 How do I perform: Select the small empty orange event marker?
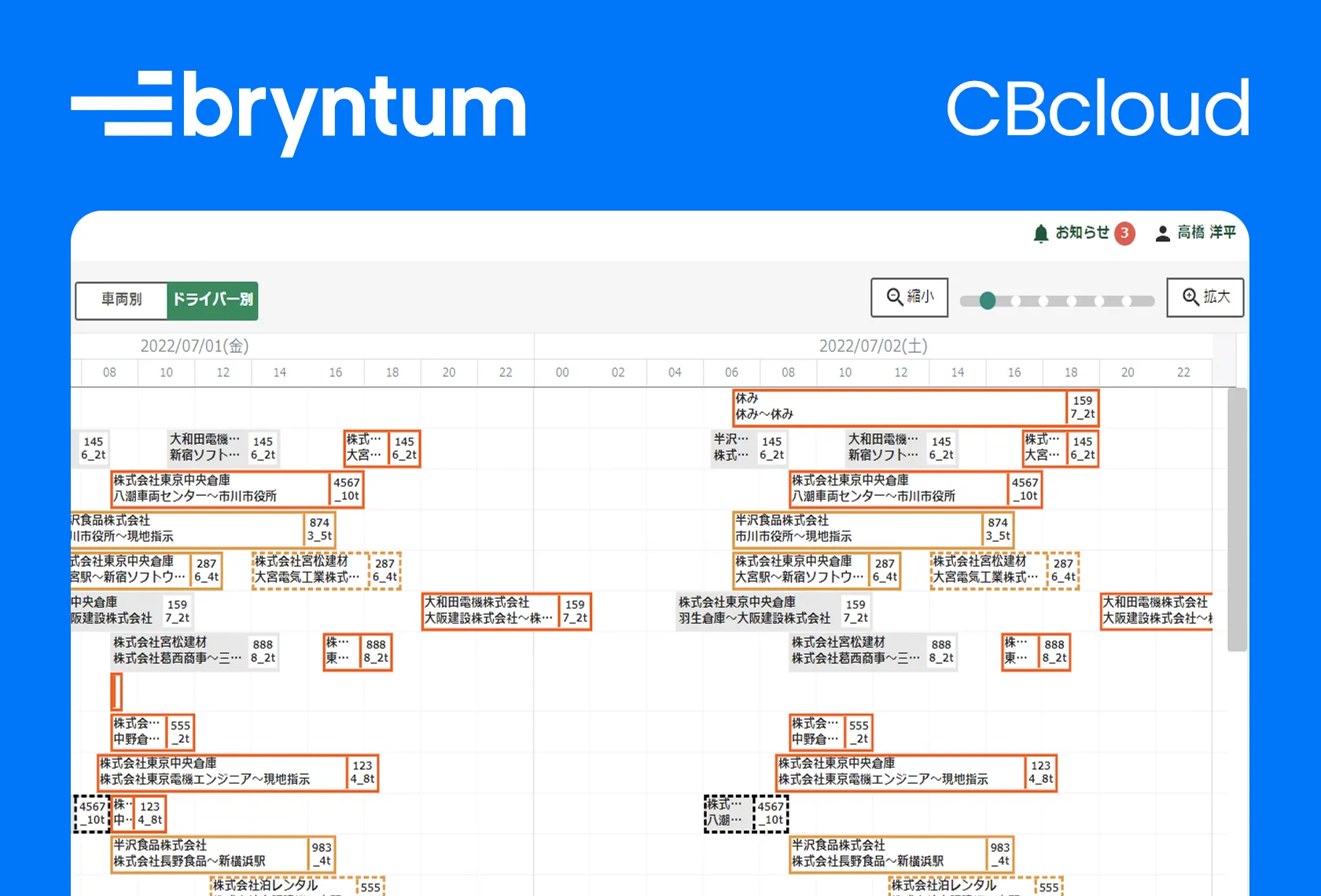pyautogui.click(x=116, y=692)
